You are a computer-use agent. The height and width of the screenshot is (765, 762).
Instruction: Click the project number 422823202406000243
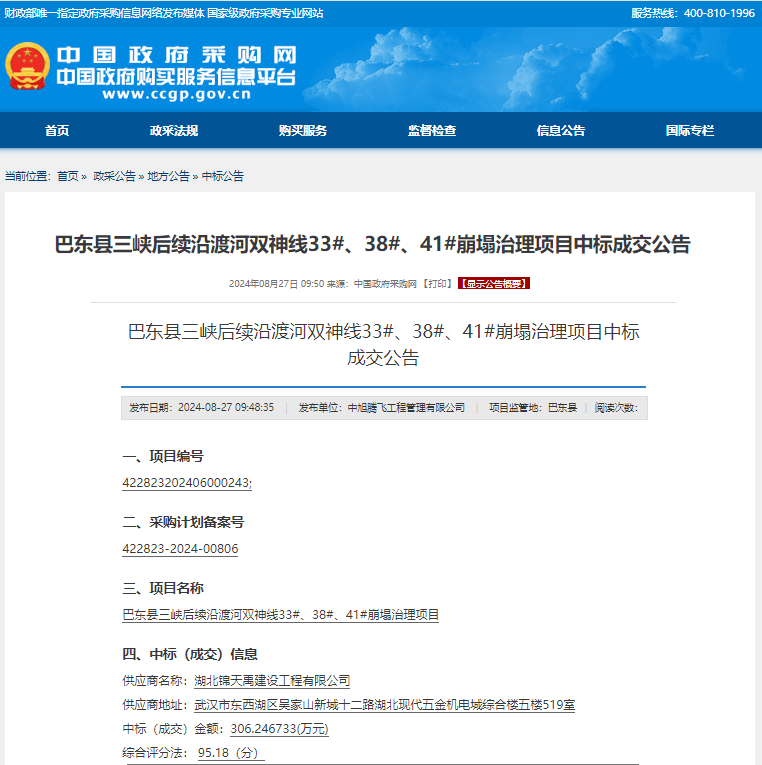click(186, 483)
